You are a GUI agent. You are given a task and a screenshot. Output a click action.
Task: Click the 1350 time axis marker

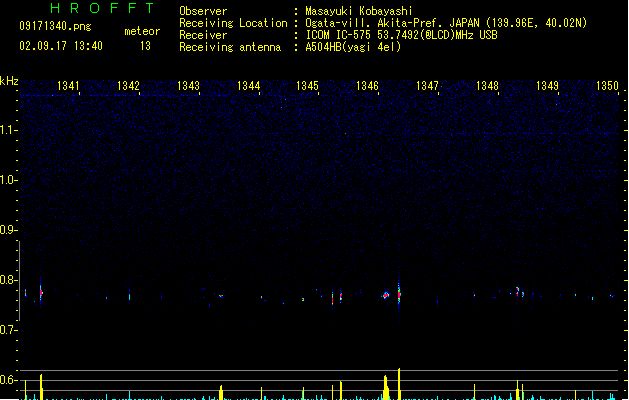[x=607, y=86]
